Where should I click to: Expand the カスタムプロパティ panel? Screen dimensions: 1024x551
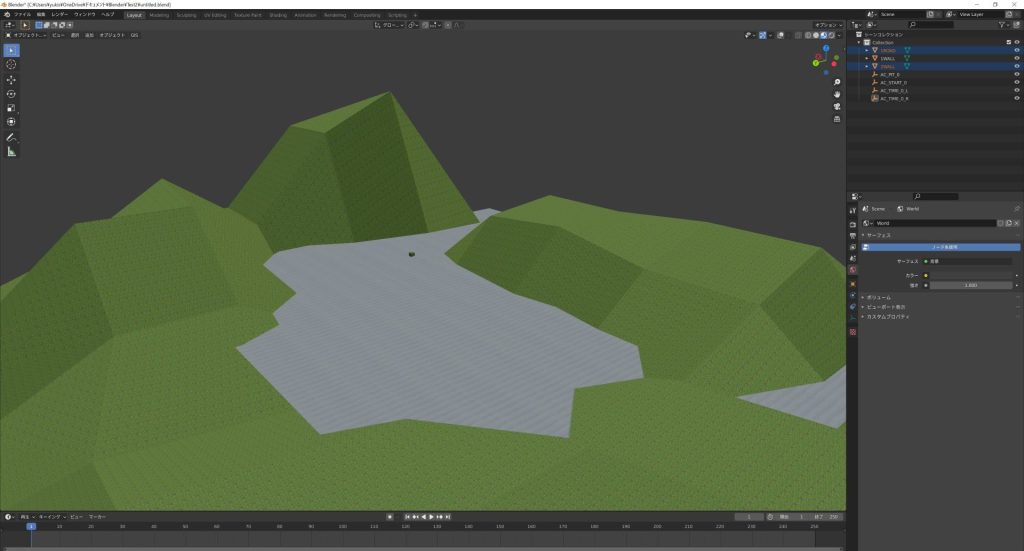tap(887, 316)
